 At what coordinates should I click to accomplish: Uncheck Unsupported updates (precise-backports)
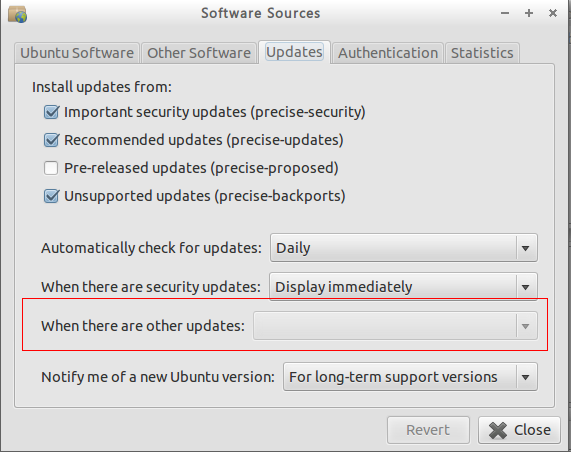tap(51, 196)
